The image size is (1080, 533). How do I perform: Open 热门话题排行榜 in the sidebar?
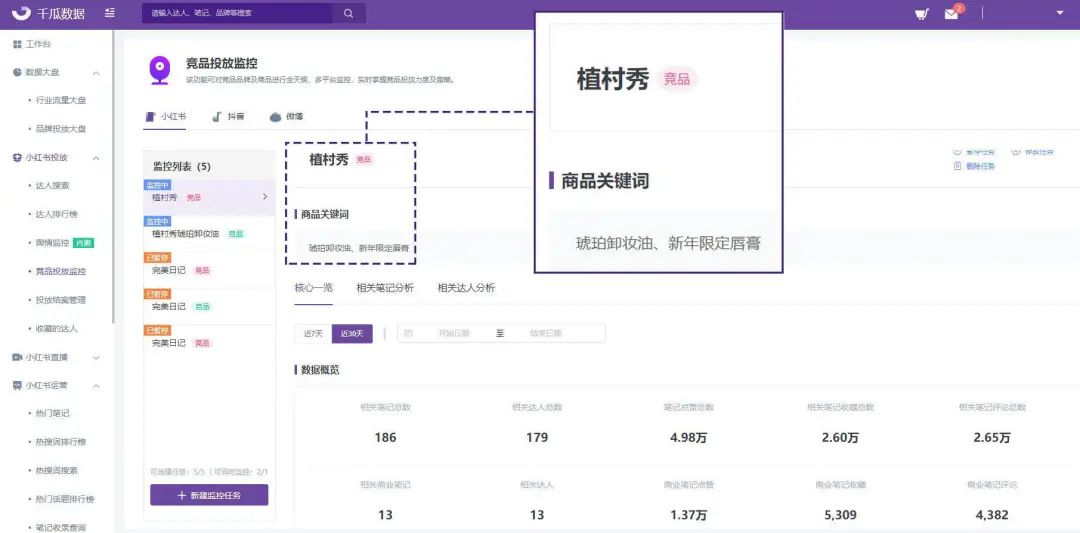click(65, 499)
